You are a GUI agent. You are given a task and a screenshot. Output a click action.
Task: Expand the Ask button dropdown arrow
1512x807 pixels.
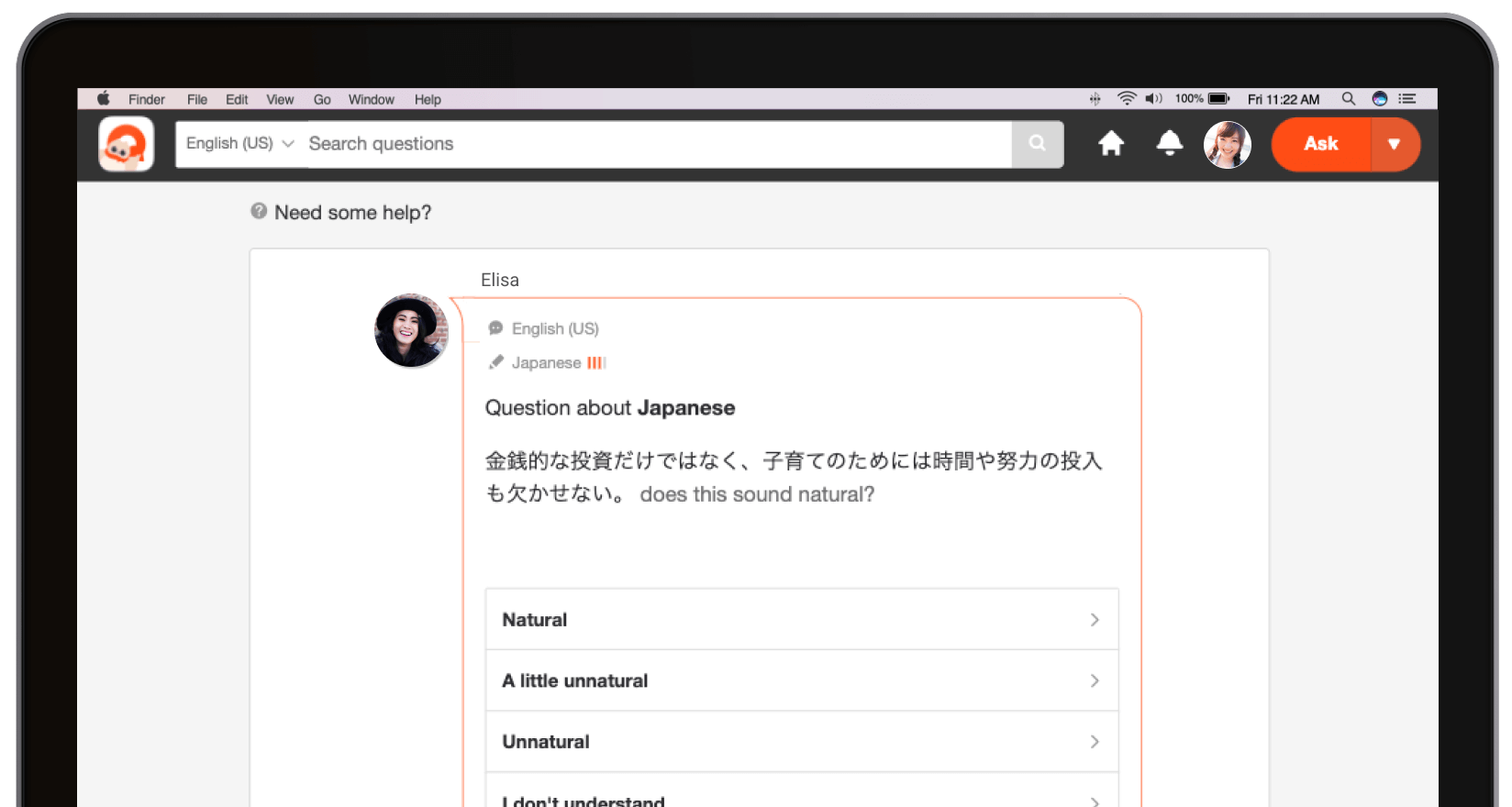coord(1394,144)
